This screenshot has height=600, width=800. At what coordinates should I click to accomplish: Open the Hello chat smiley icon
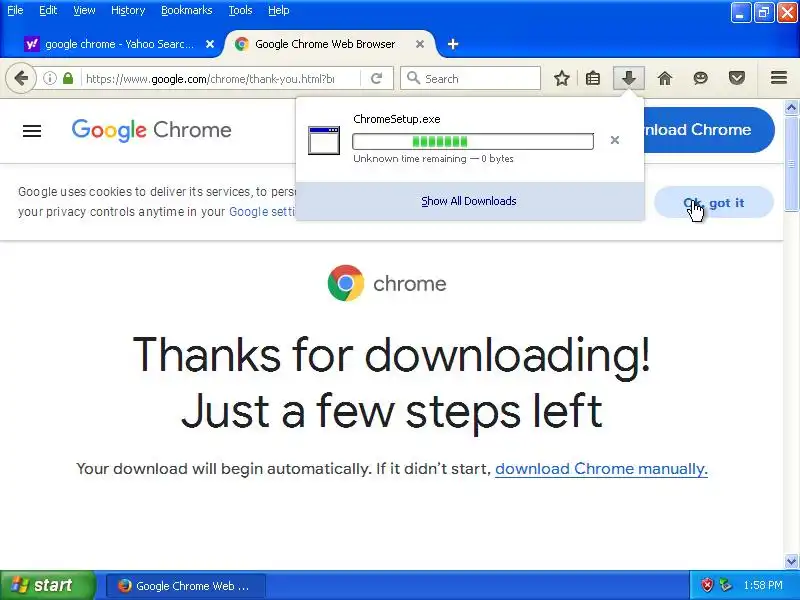point(701,79)
